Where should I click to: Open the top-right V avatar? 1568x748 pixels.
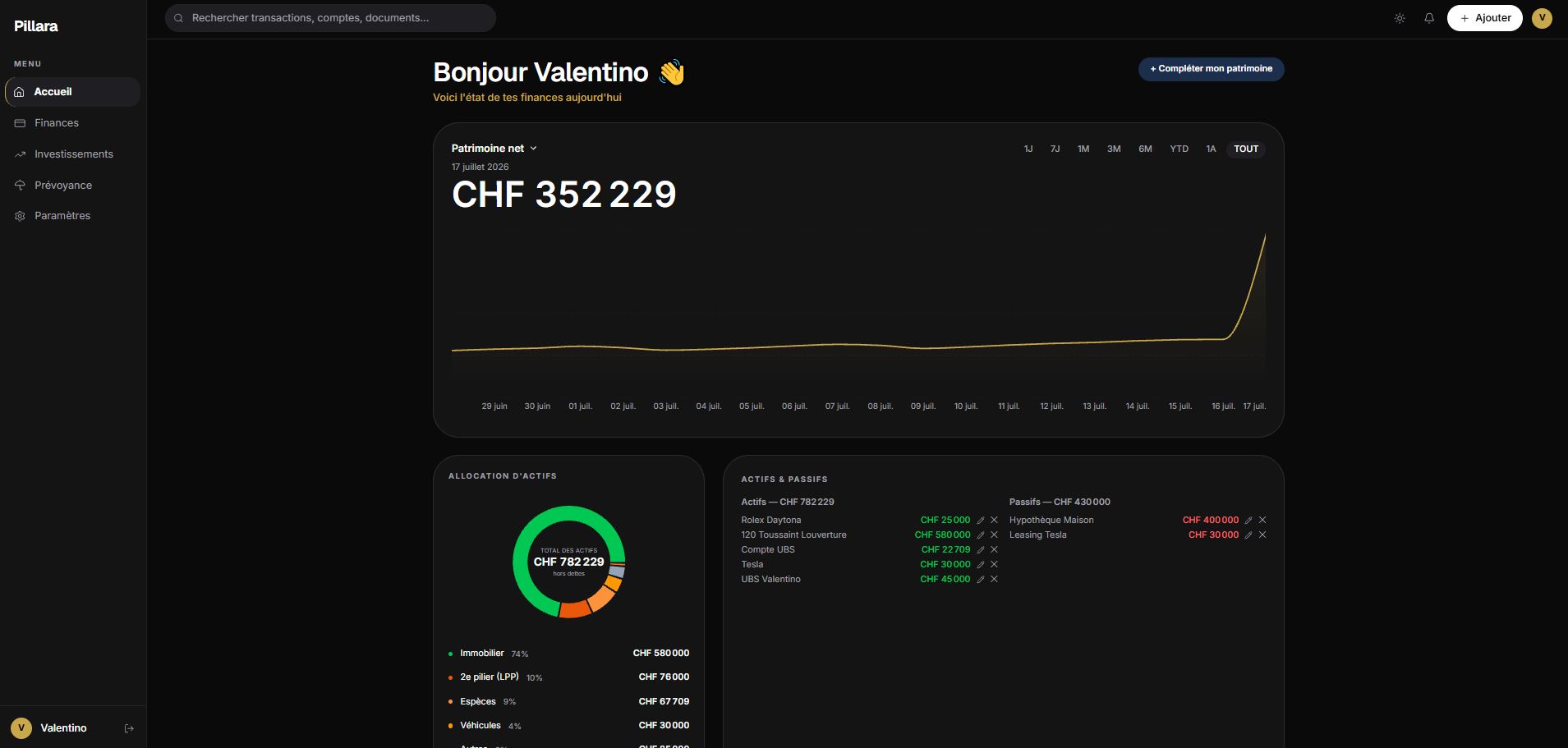pos(1542,18)
